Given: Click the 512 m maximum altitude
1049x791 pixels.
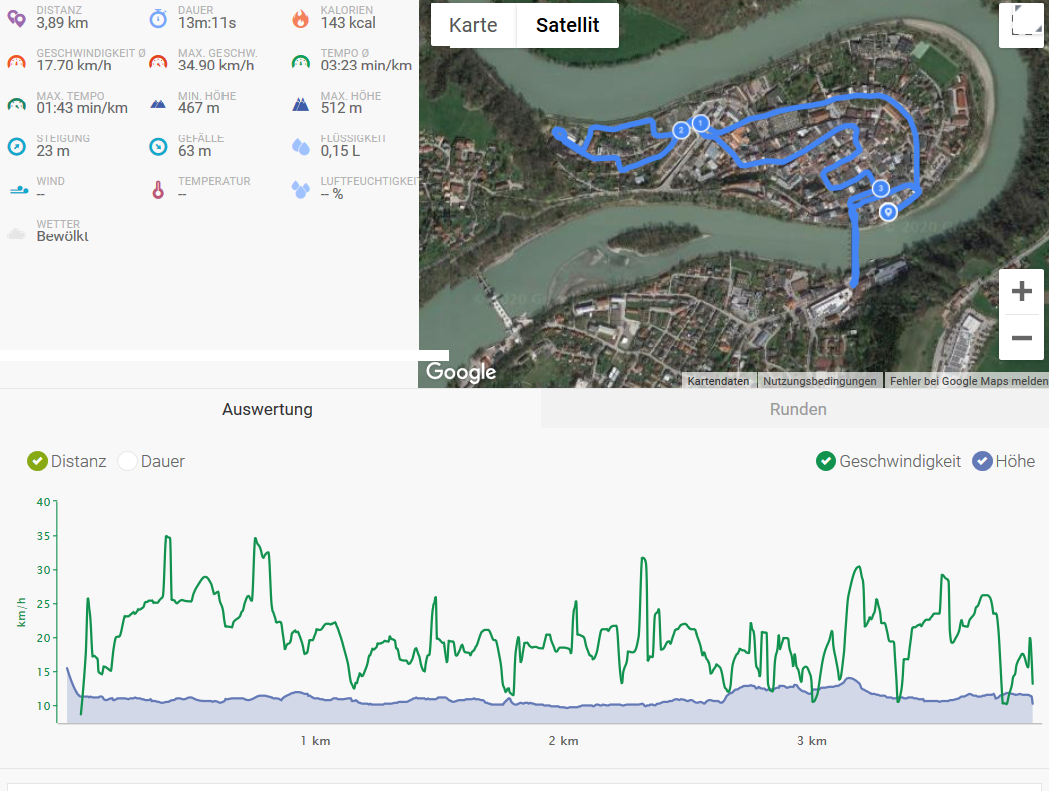Looking at the screenshot, I should tap(341, 108).
